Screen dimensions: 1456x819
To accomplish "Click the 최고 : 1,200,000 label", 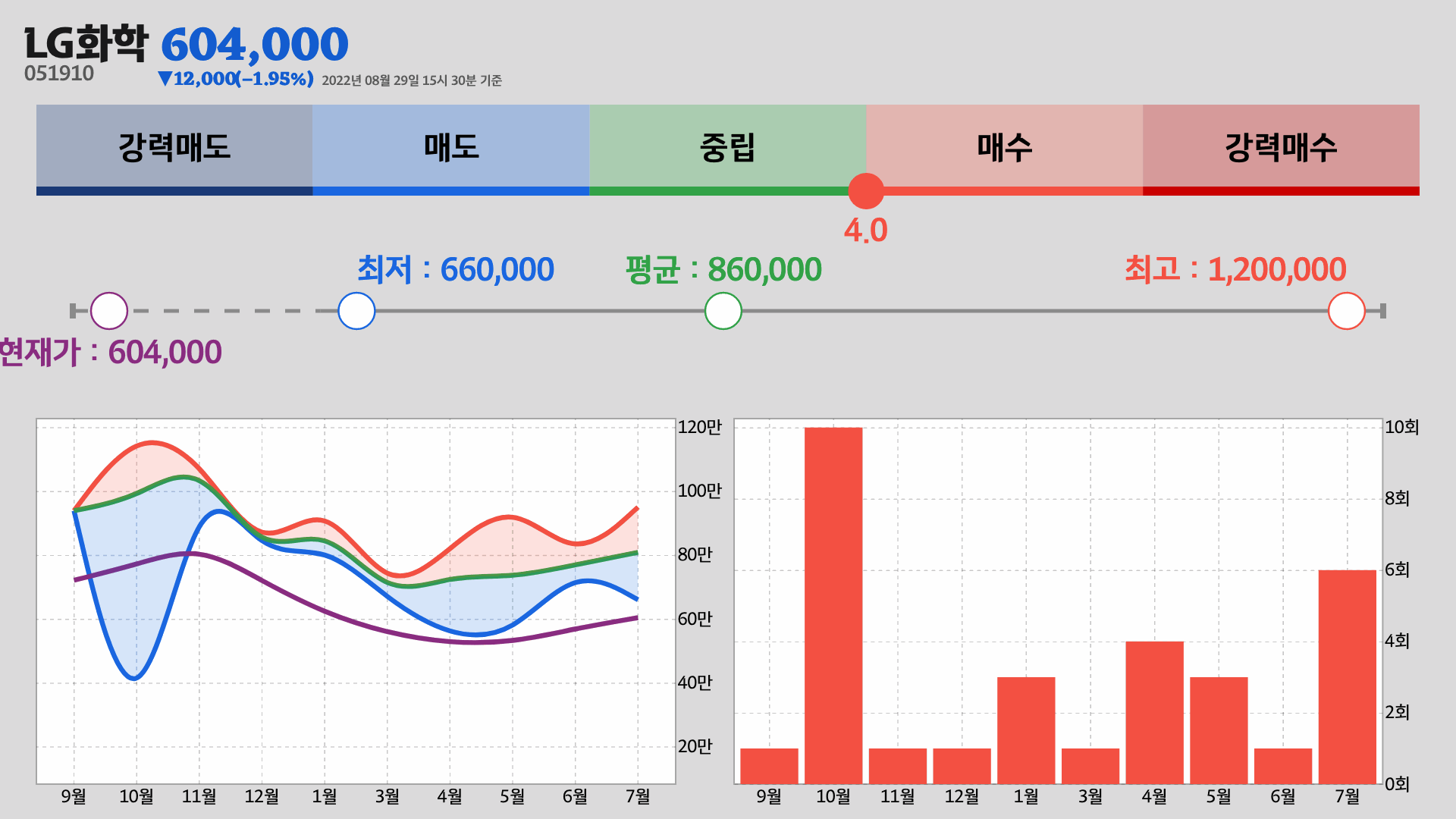I will coord(1235,269).
